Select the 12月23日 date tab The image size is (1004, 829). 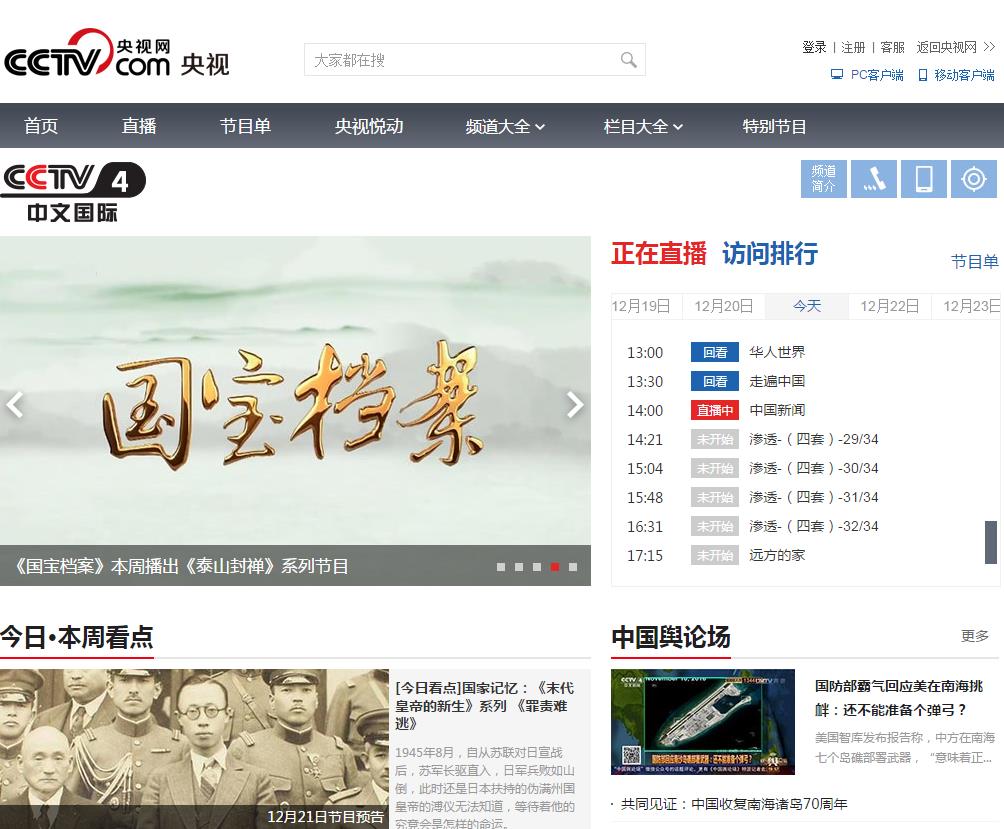(x=968, y=306)
